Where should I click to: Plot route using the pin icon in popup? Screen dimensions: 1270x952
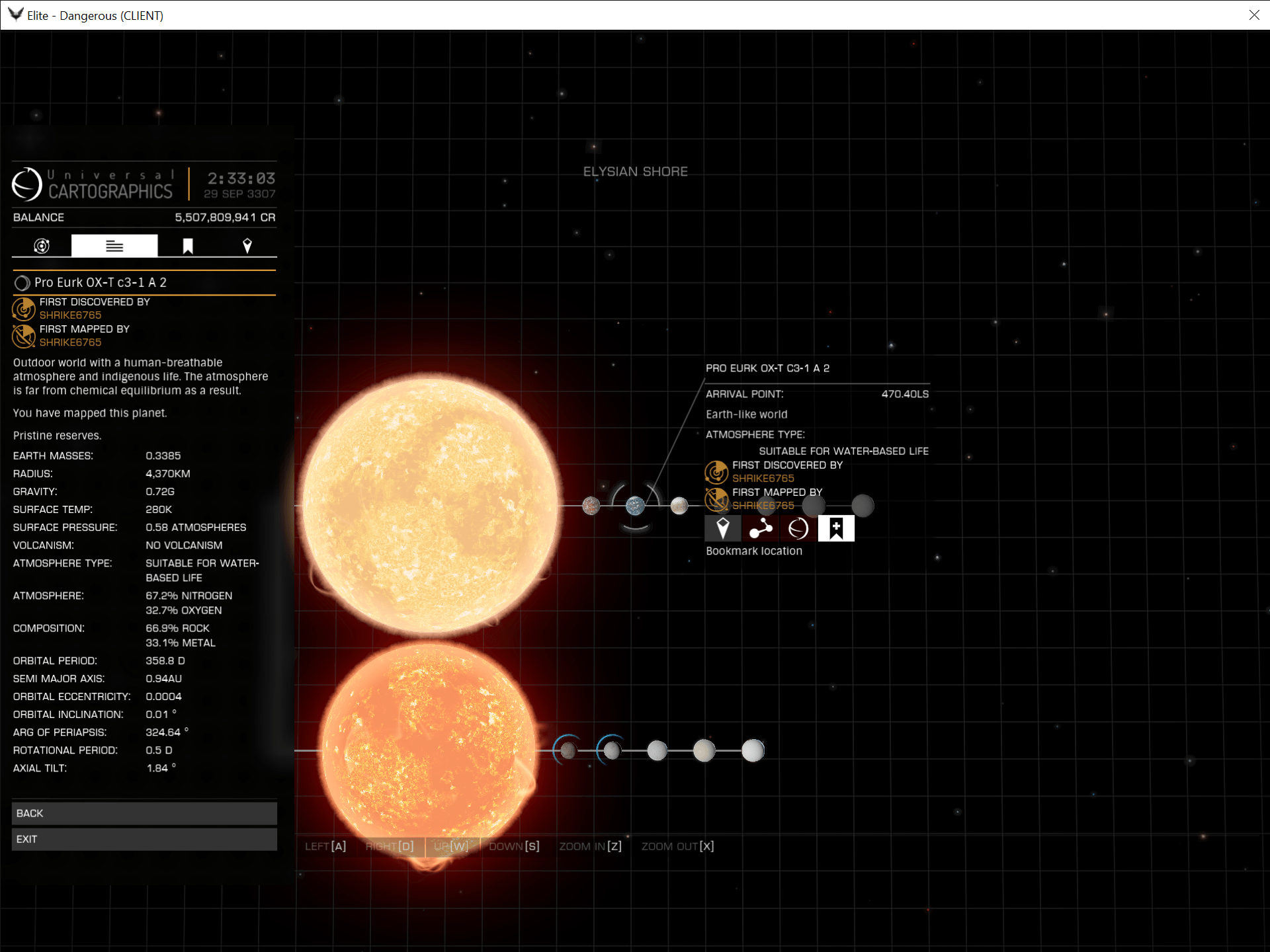coord(722,528)
